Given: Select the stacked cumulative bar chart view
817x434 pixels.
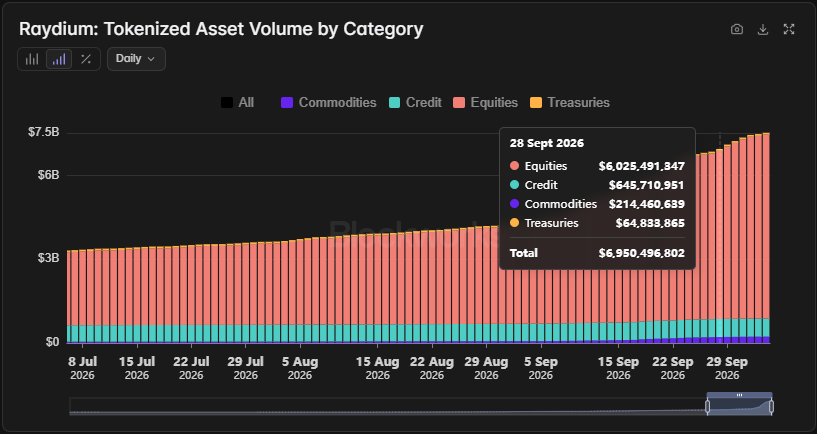Looking at the screenshot, I should [59, 59].
